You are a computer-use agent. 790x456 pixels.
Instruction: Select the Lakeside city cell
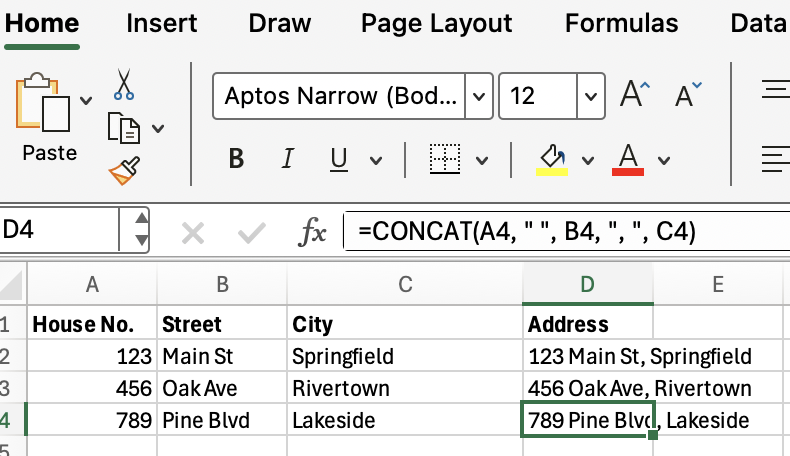[x=405, y=420]
